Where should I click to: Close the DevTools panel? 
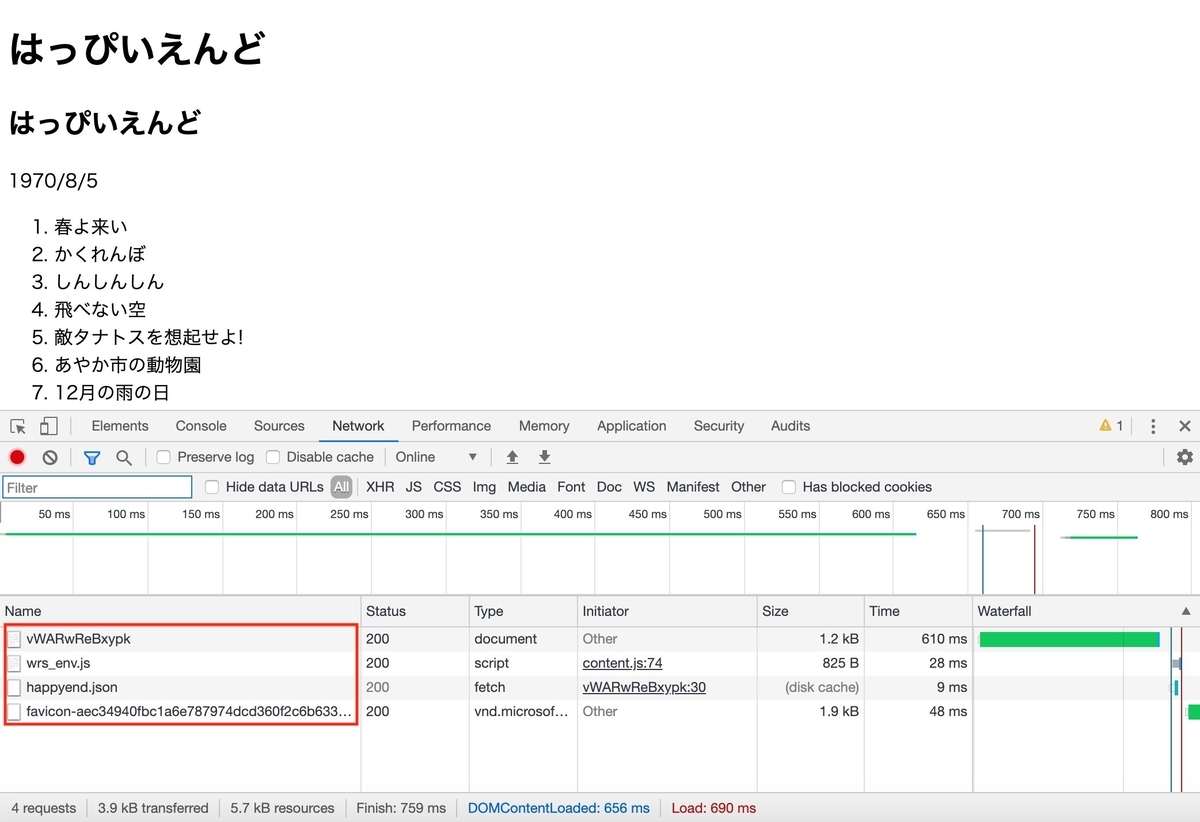click(1185, 426)
